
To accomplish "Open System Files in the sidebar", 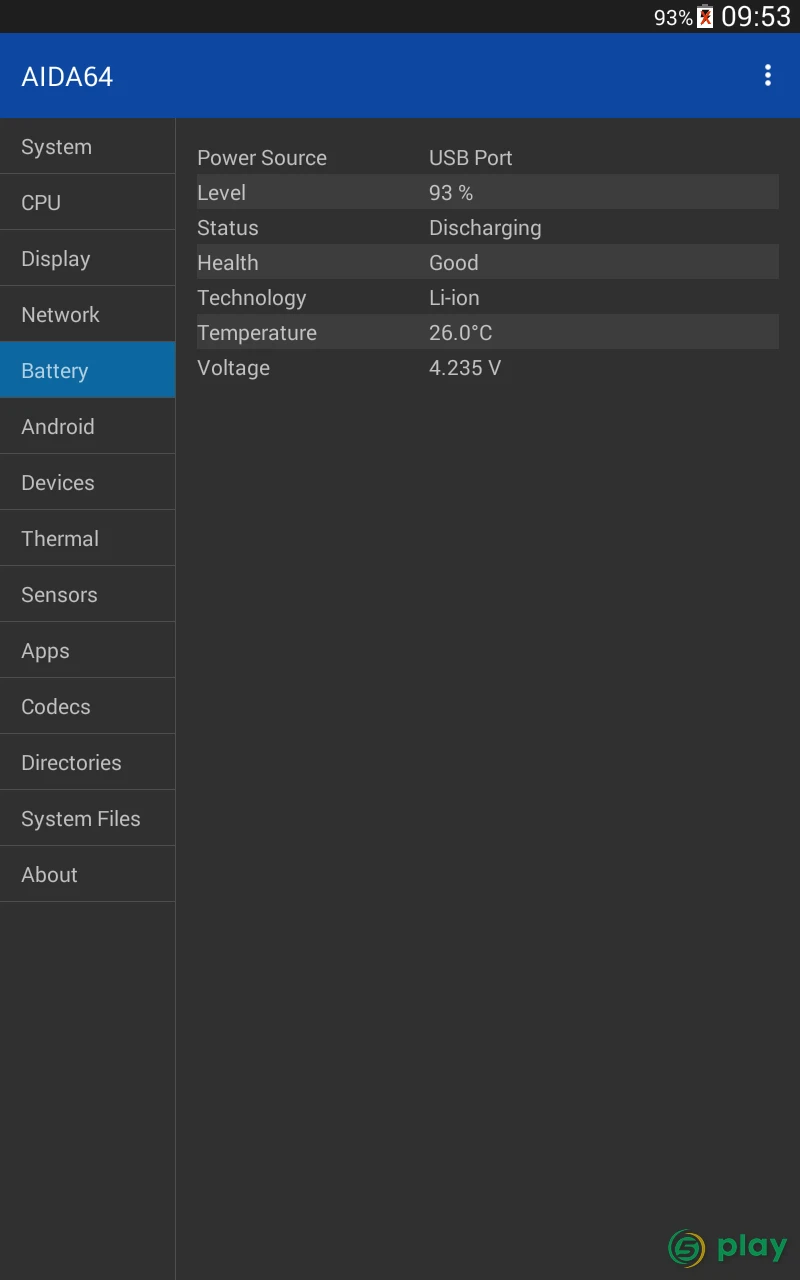I will point(87,819).
